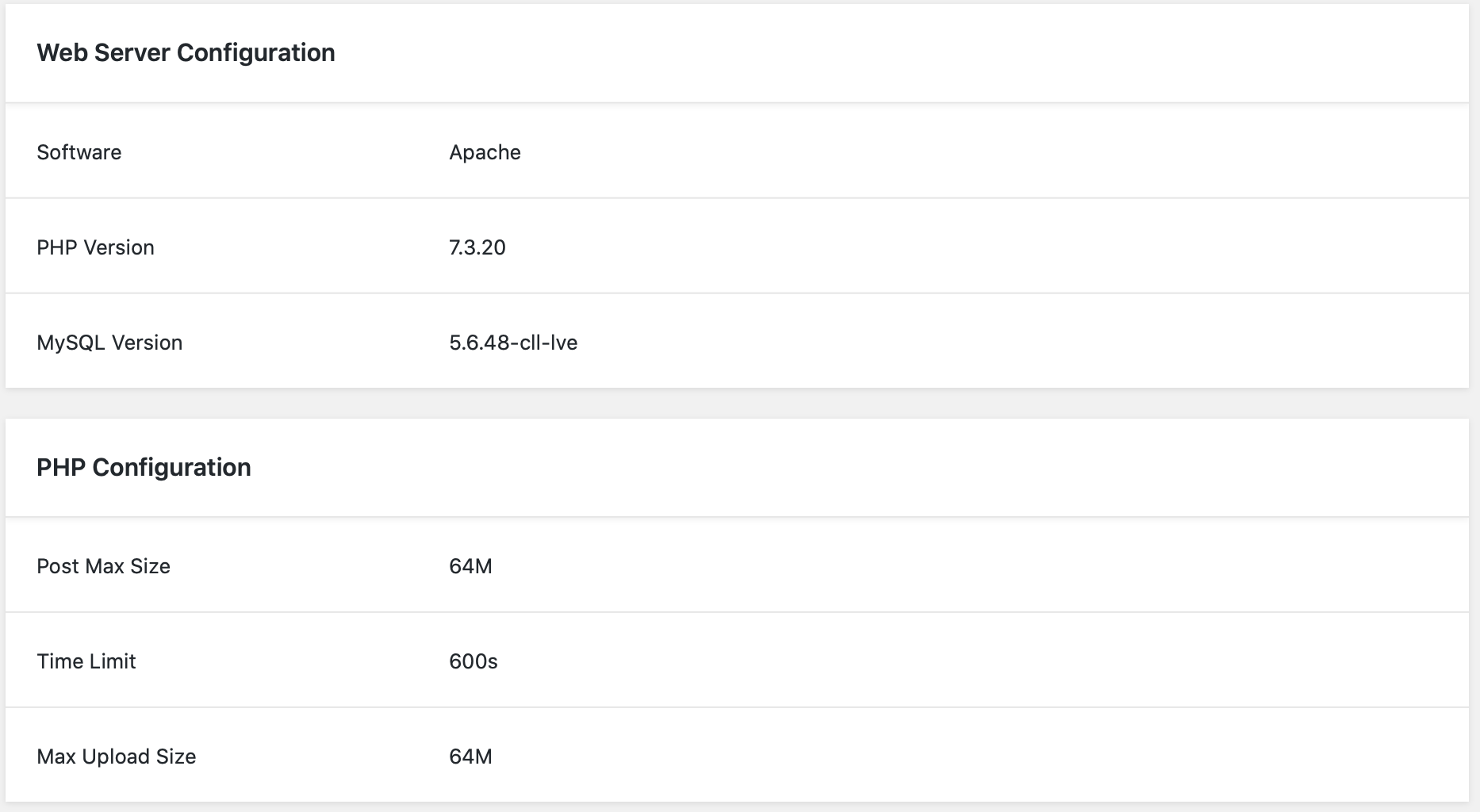Click the PHP Configuration heading

tap(144, 468)
